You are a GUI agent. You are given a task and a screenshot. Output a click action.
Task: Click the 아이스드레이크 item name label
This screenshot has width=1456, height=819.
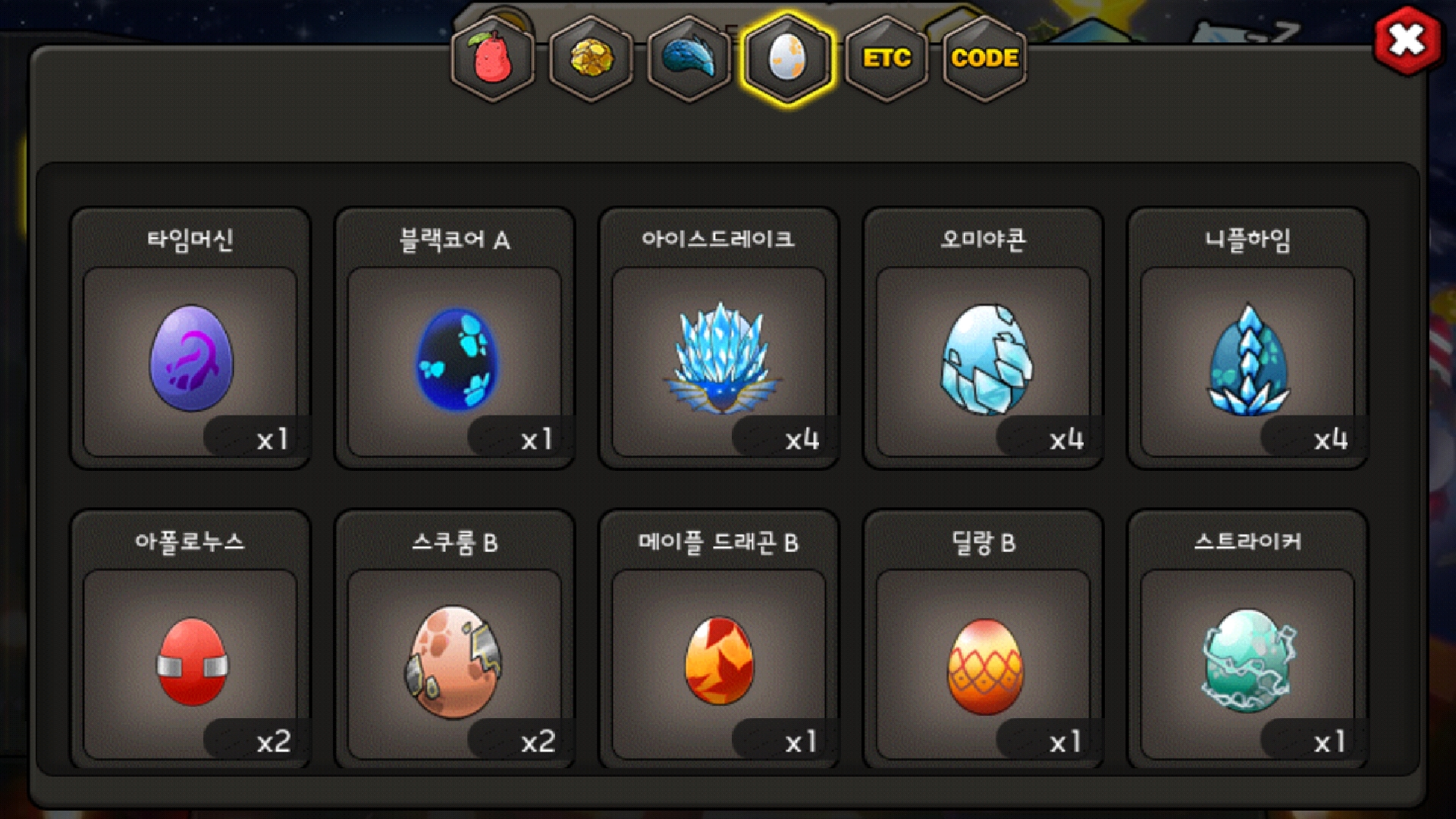tap(718, 240)
